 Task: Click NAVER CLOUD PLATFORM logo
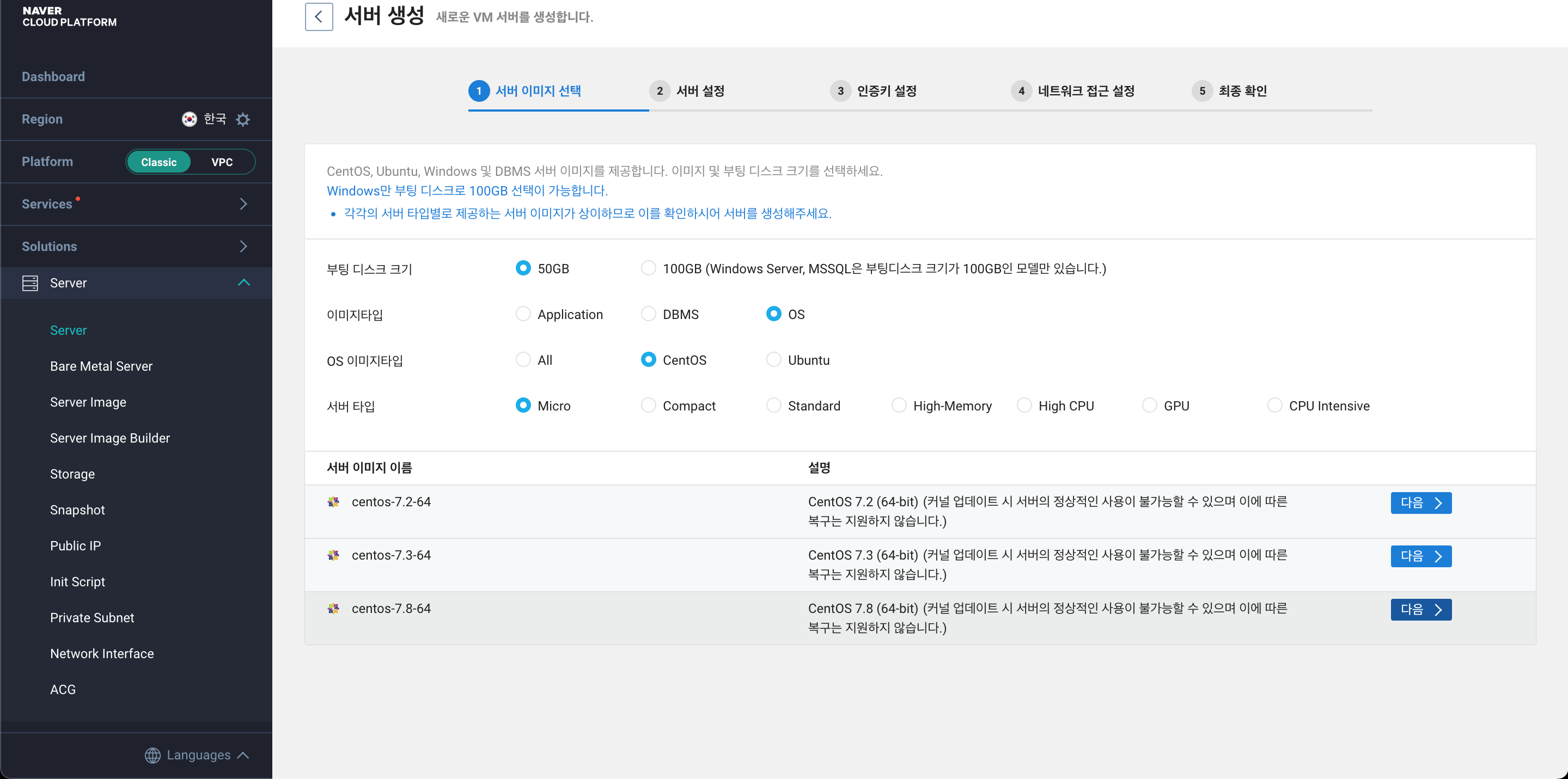point(69,16)
